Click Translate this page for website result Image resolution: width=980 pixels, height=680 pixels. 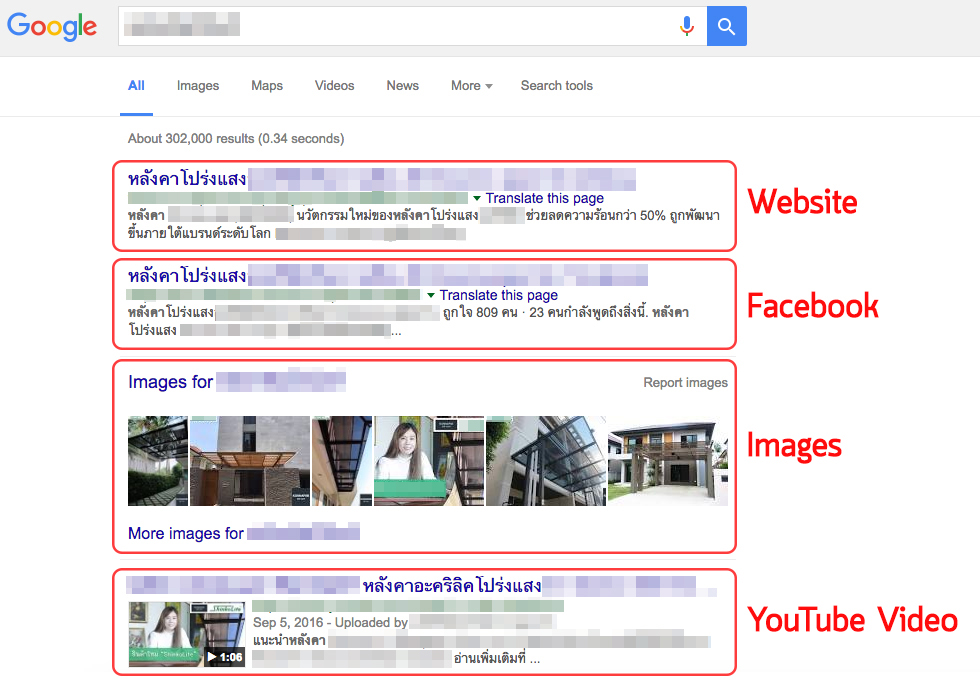click(x=544, y=198)
